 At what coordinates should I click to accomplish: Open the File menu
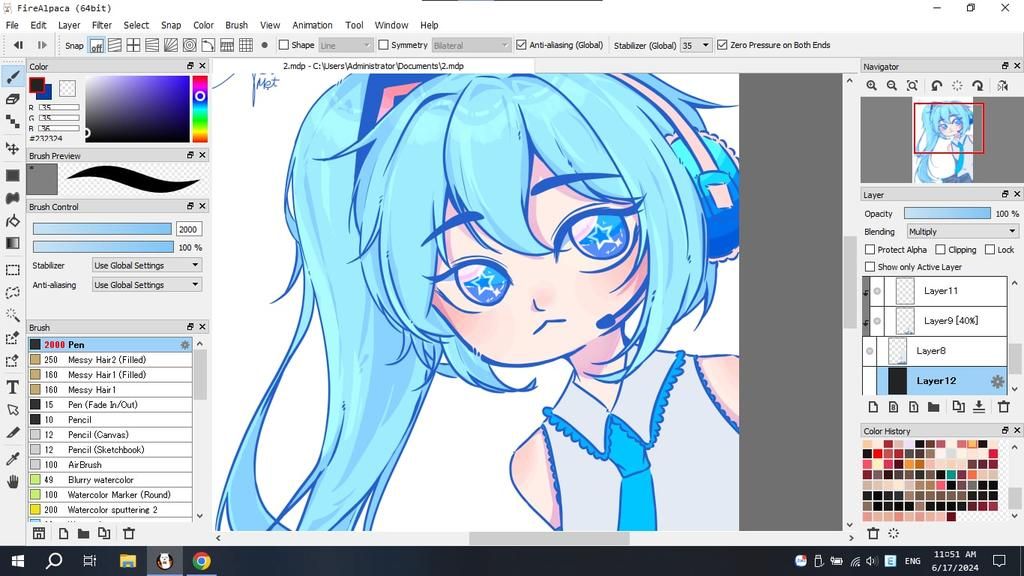tap(12, 25)
